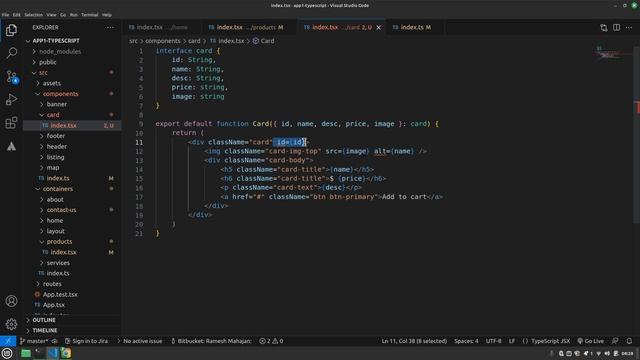Open the Search view icon
Viewport: 640px width, 360px height.
[x=11, y=53]
